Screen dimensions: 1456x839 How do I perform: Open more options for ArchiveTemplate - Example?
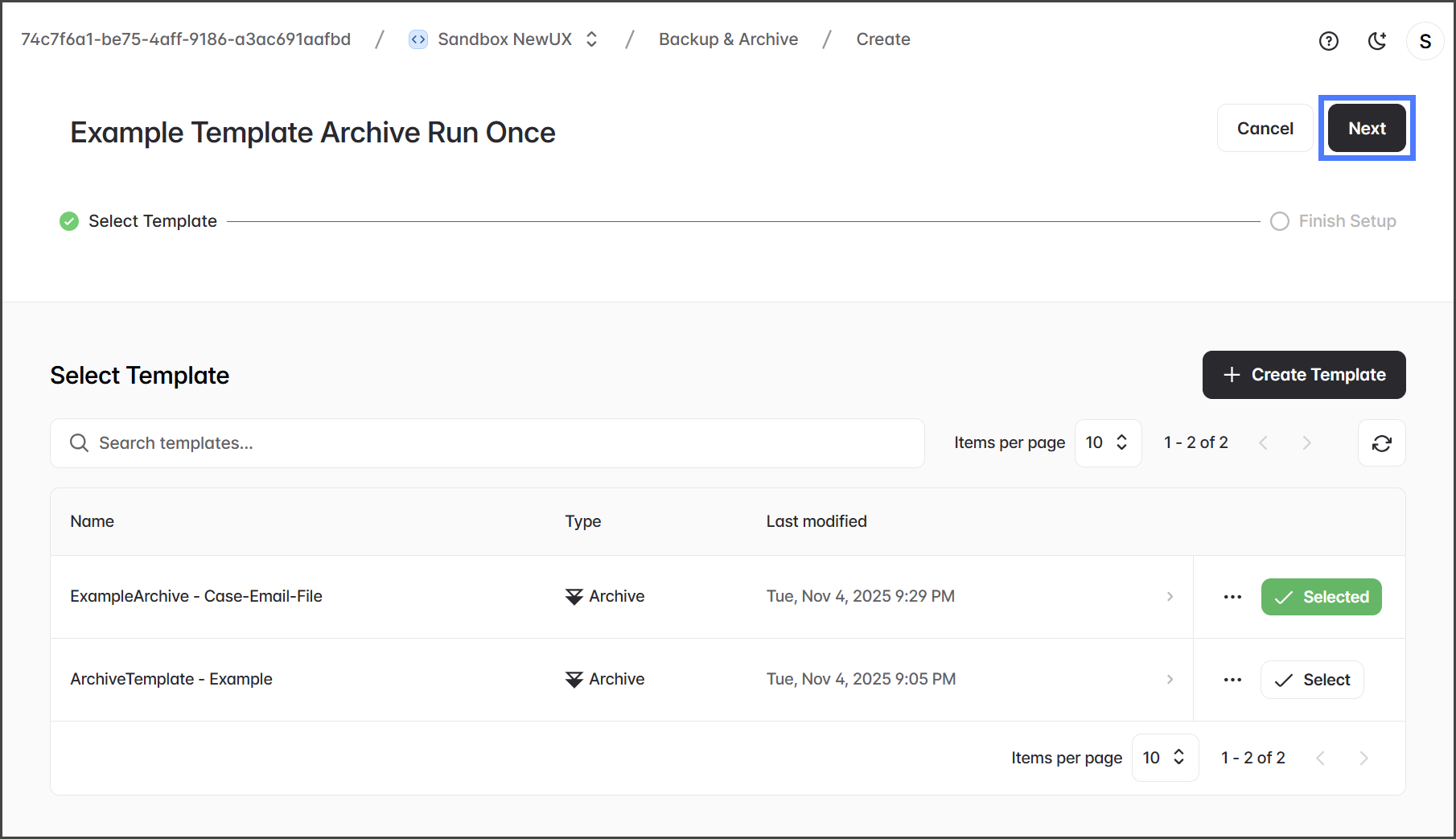pos(1232,680)
